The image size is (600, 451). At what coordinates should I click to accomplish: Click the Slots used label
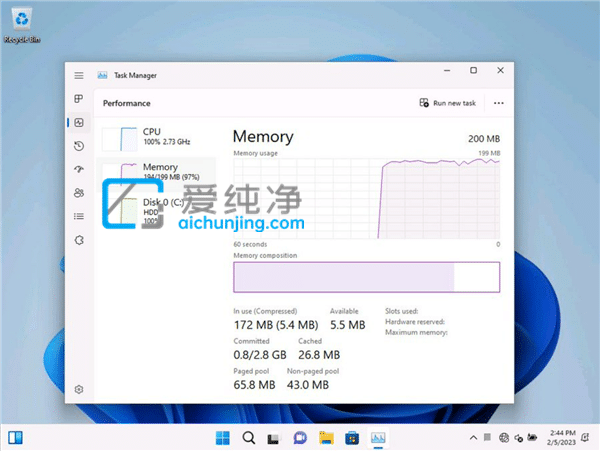click(401, 311)
